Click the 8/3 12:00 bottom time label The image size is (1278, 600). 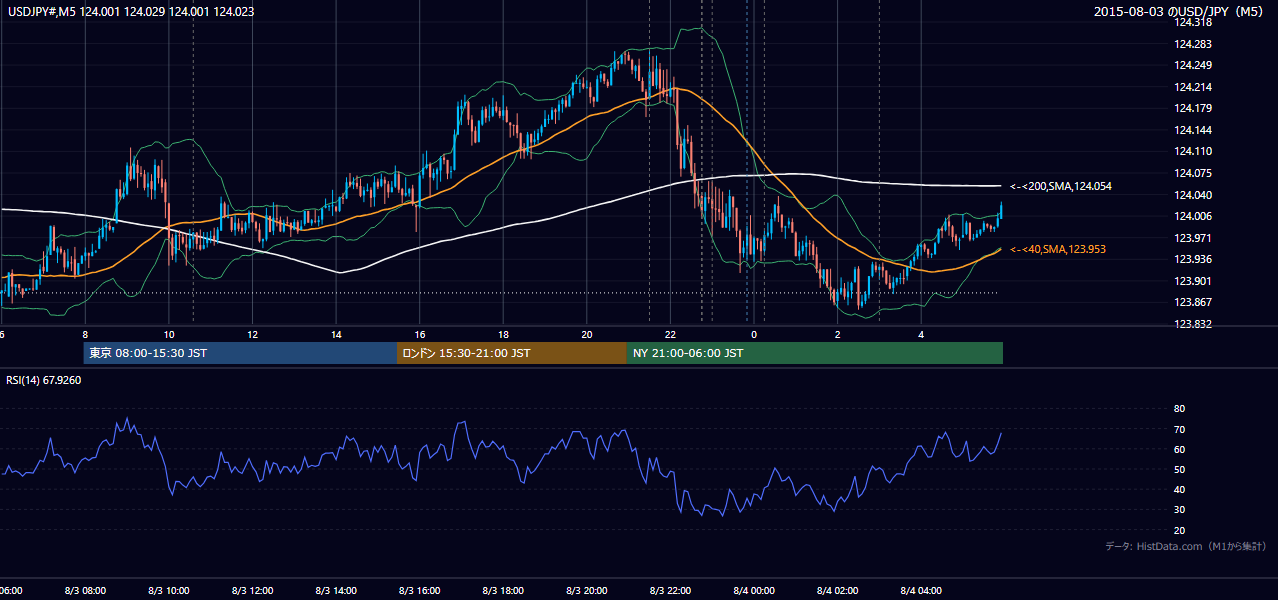pos(252,591)
